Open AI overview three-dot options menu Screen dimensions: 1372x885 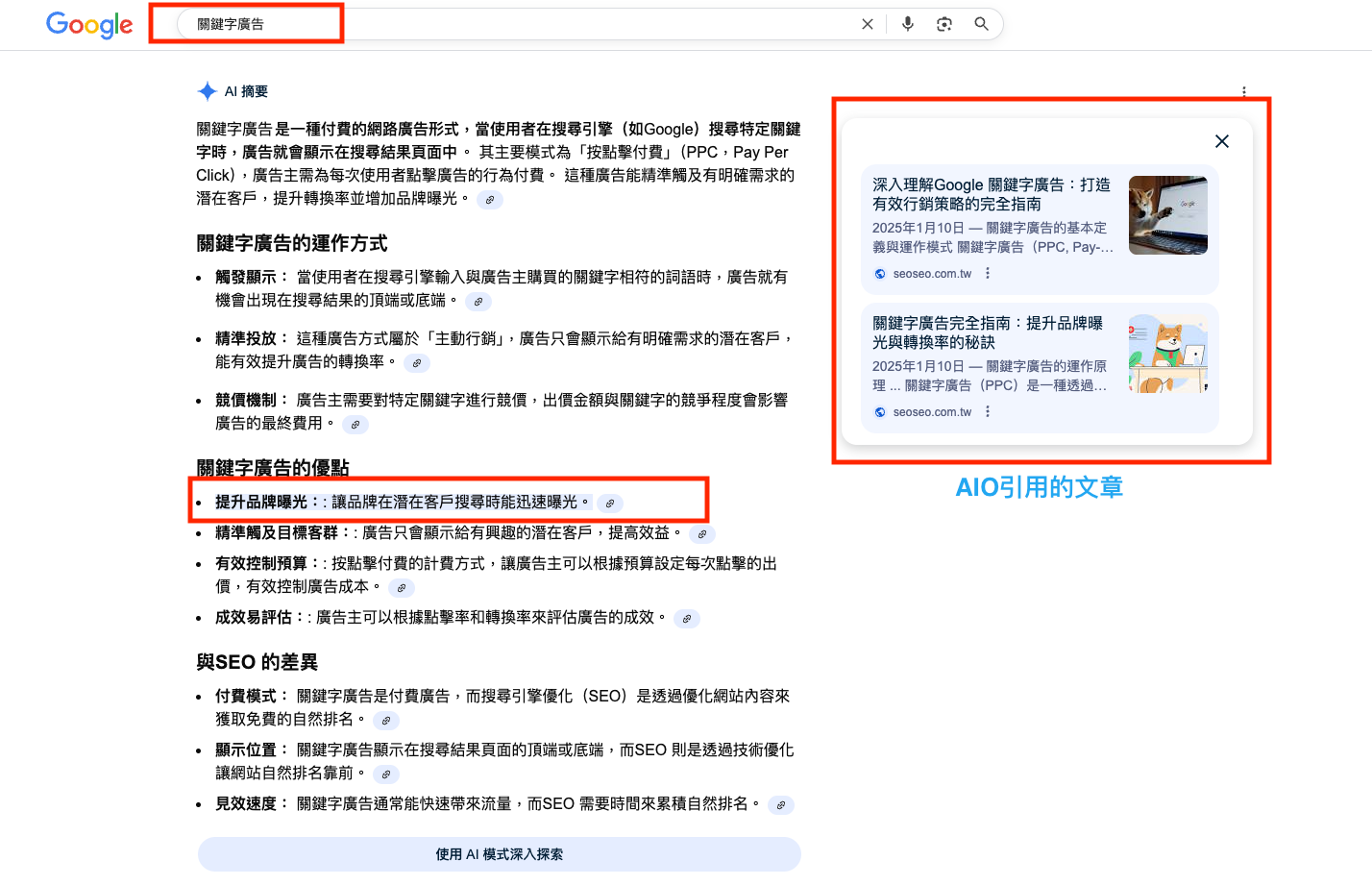pyautogui.click(x=1243, y=92)
